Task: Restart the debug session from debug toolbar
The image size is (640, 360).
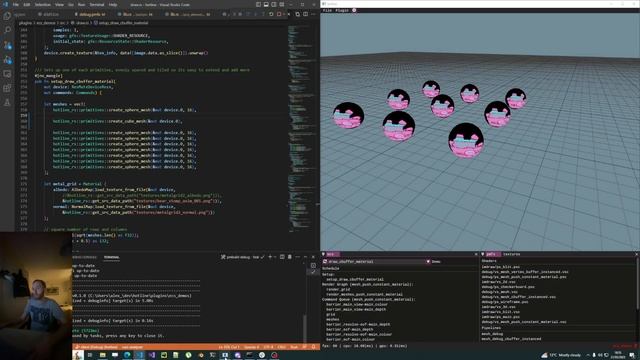Action: point(271,14)
